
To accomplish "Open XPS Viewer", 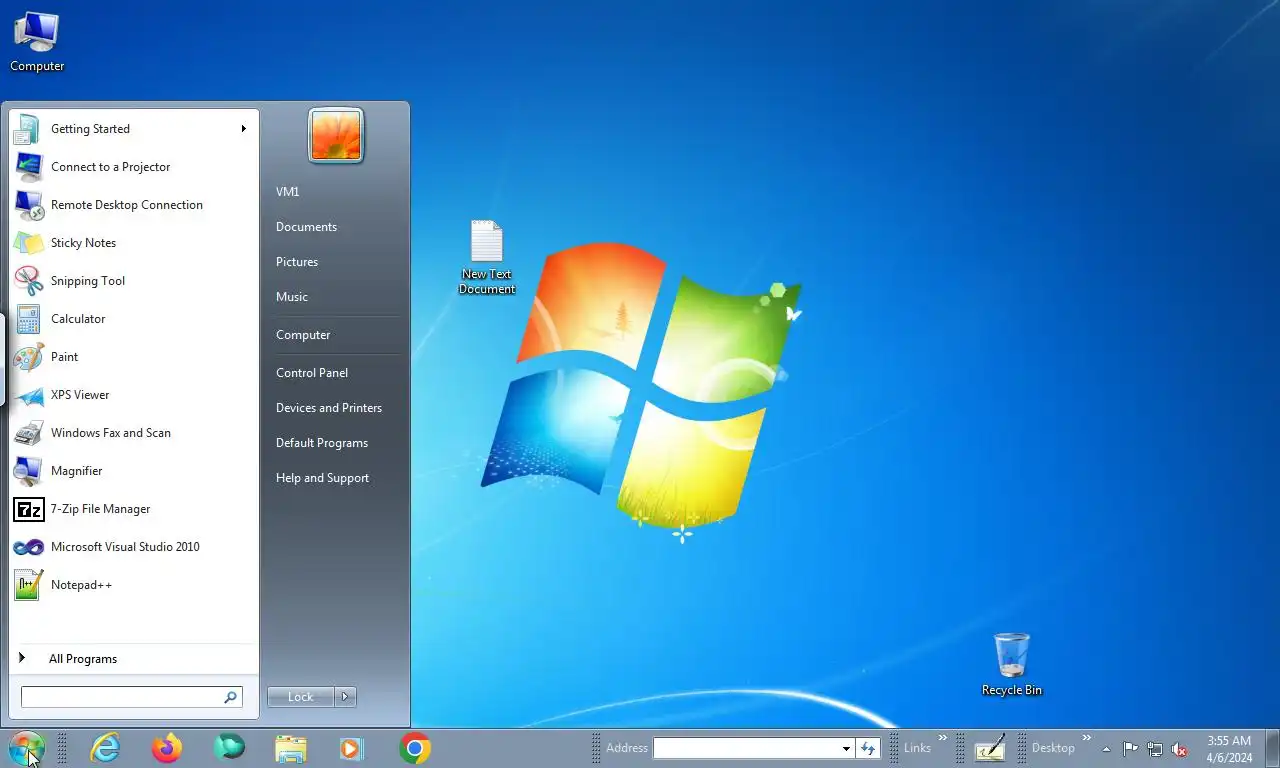I will tap(134, 395).
